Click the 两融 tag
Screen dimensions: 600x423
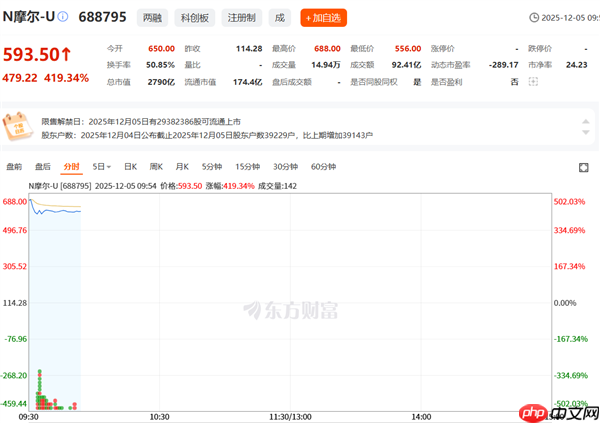click(152, 18)
